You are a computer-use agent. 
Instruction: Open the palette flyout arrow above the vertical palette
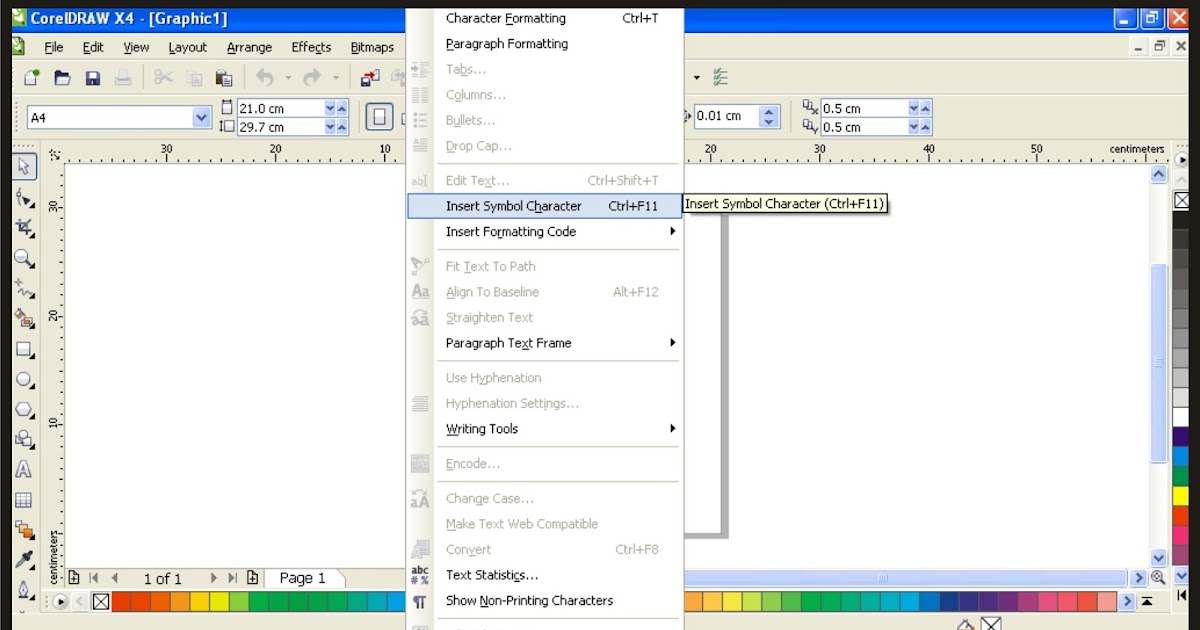[1182, 160]
